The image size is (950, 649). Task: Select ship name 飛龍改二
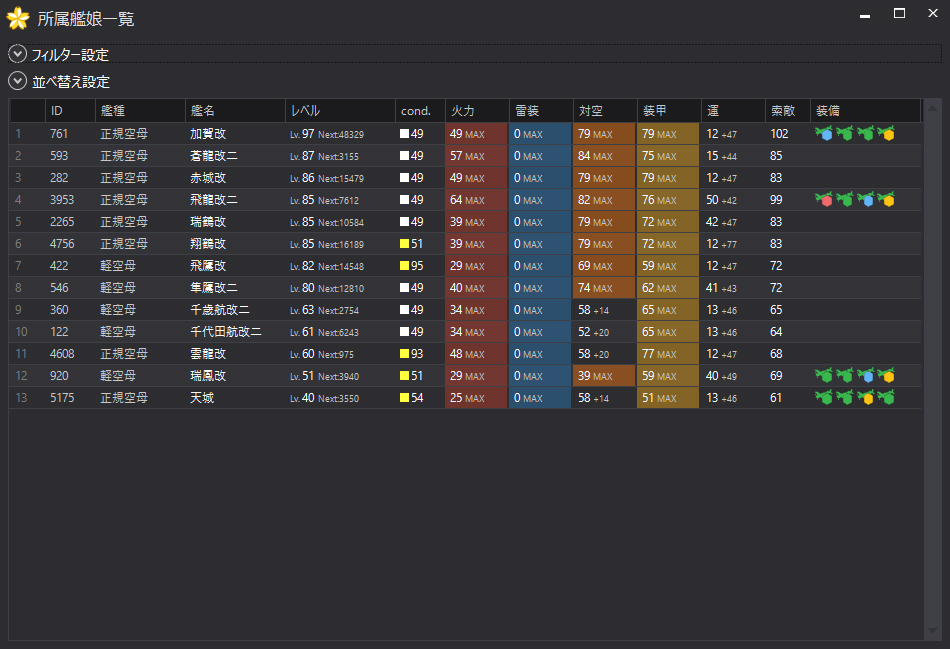(x=214, y=199)
